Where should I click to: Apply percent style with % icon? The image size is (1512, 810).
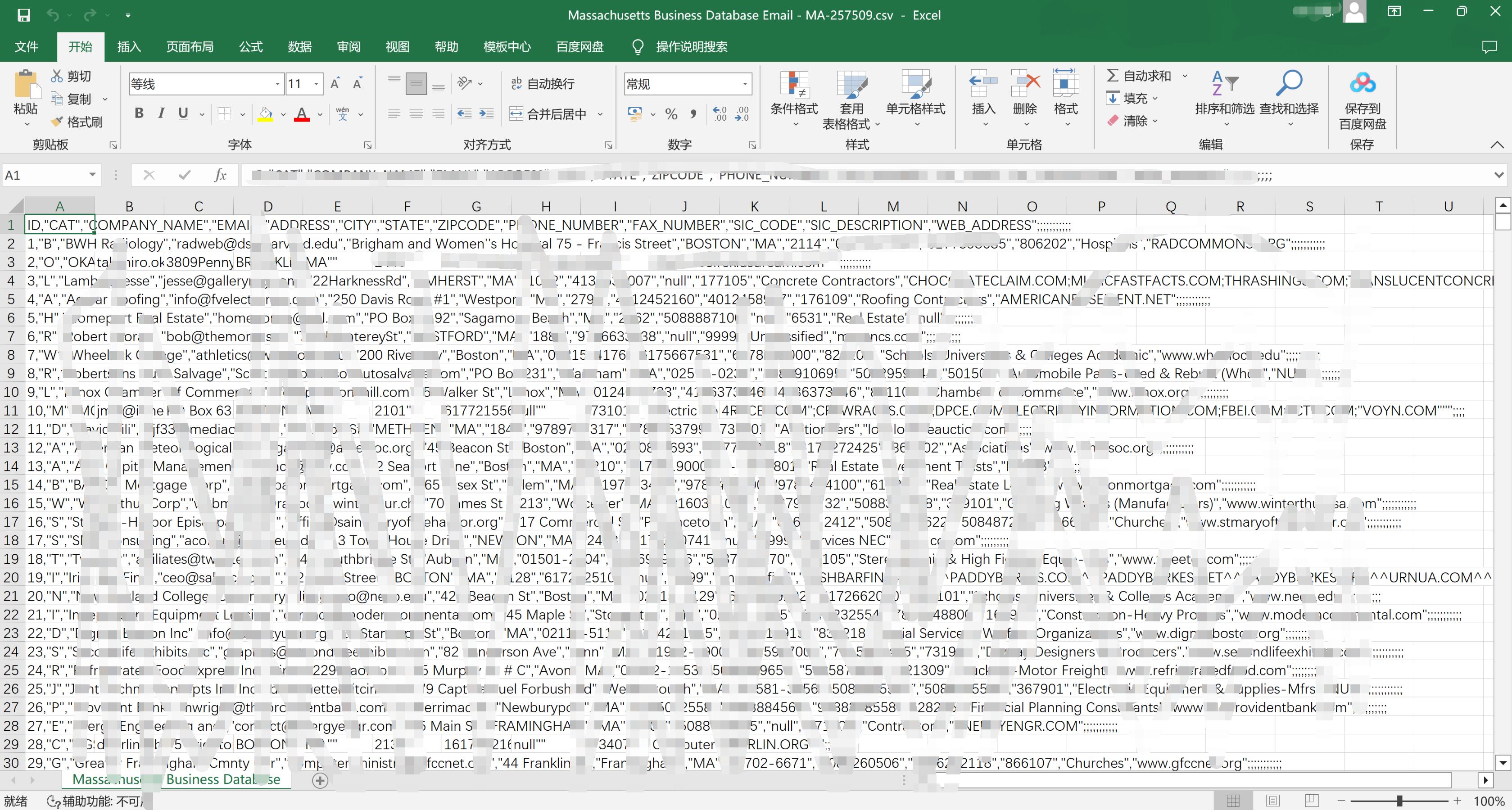(x=671, y=114)
